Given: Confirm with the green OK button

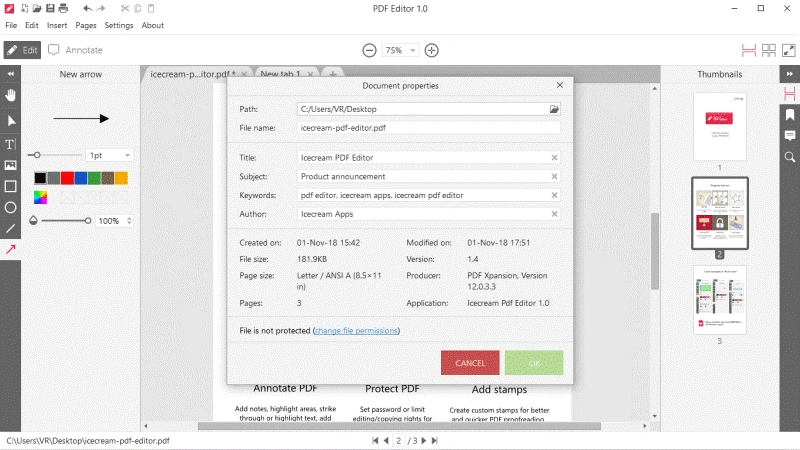Looking at the screenshot, I should click(534, 363).
